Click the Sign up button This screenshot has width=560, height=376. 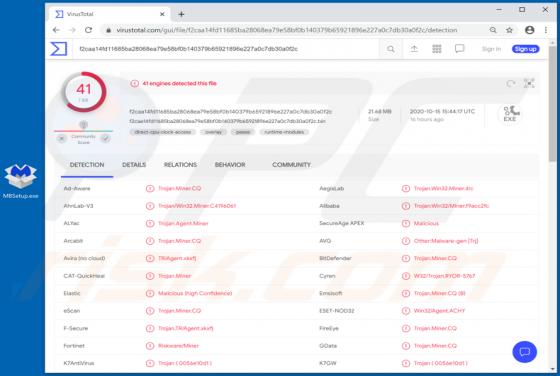click(525, 49)
